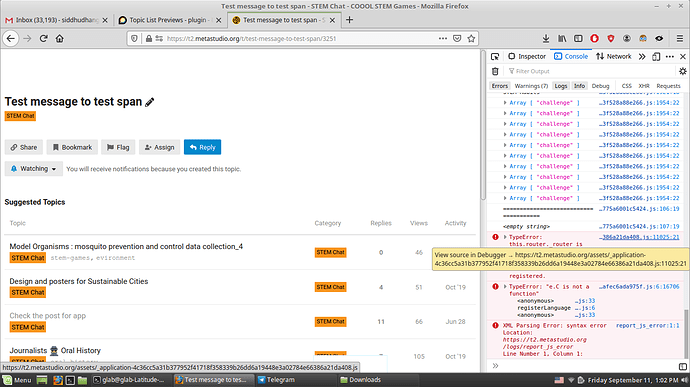The image size is (690, 387).
Task: Toggle responsive design mode icon in devtools
Action: [x=656, y=56]
